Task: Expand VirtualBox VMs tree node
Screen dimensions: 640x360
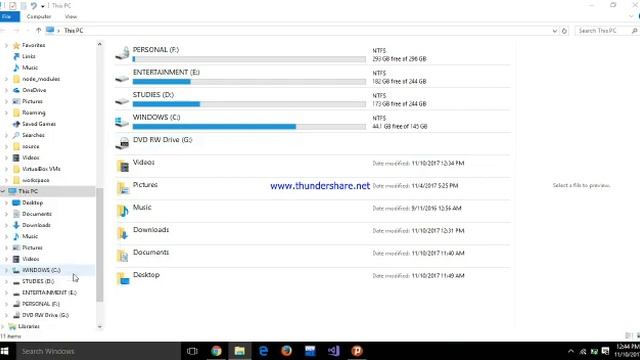Action: (x=6, y=169)
